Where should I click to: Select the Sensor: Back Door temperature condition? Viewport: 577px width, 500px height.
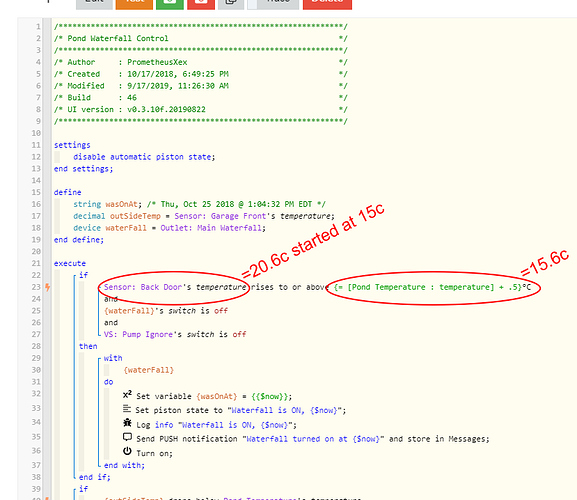[175, 287]
